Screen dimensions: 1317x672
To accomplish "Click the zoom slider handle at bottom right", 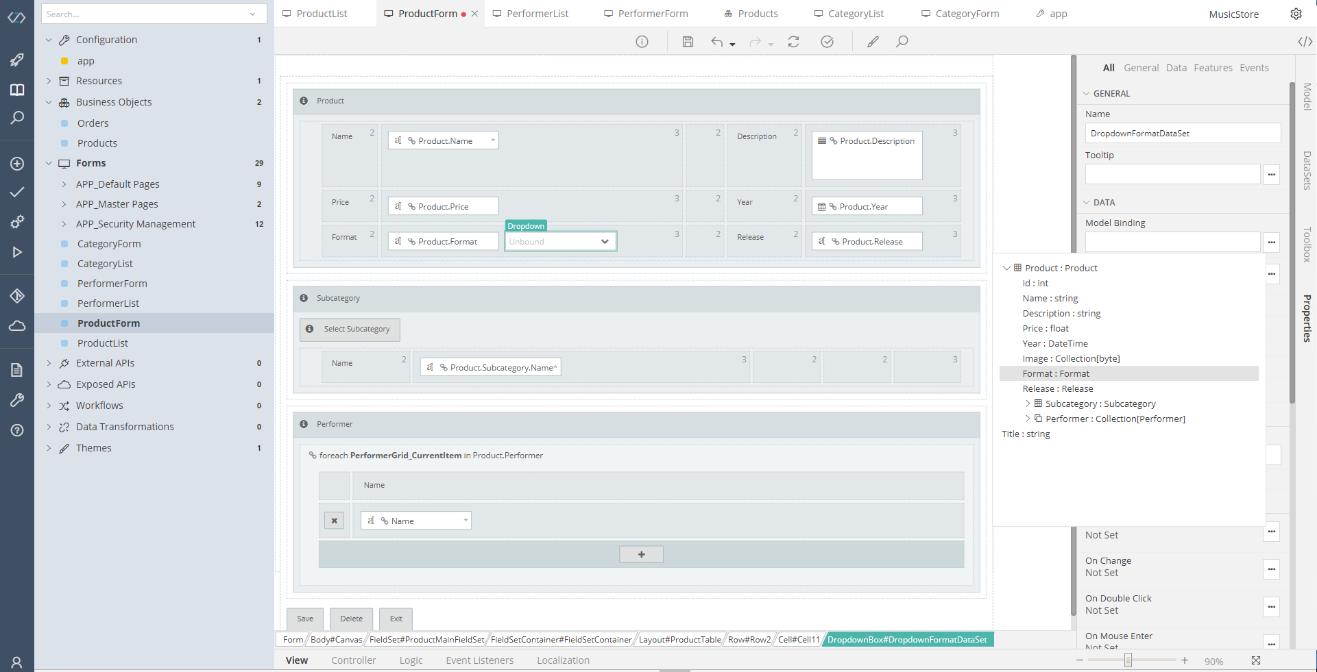I will (1128, 660).
